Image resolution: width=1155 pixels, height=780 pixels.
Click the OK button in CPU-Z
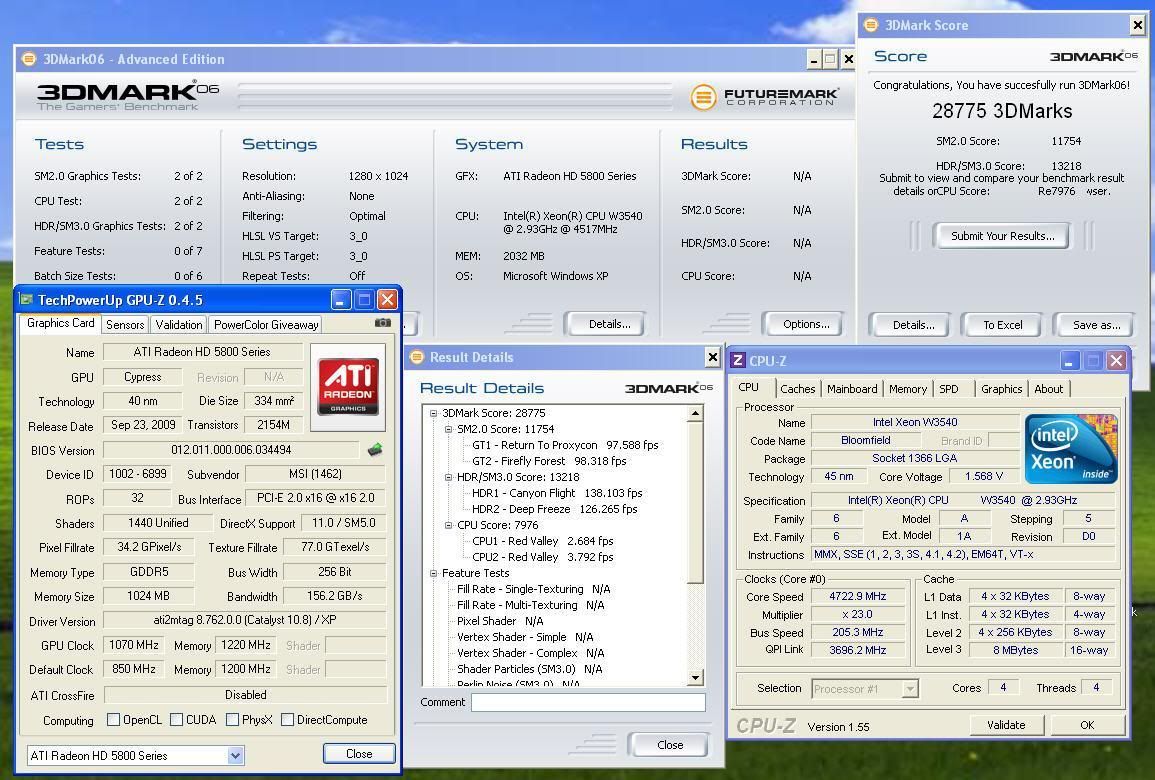point(1086,725)
